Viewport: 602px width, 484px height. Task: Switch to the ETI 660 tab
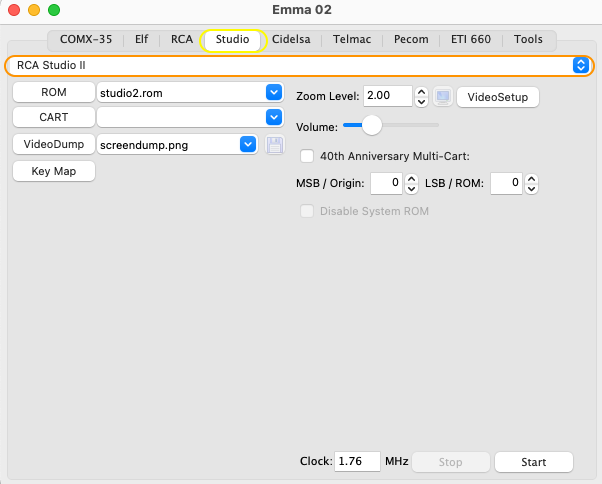471,40
